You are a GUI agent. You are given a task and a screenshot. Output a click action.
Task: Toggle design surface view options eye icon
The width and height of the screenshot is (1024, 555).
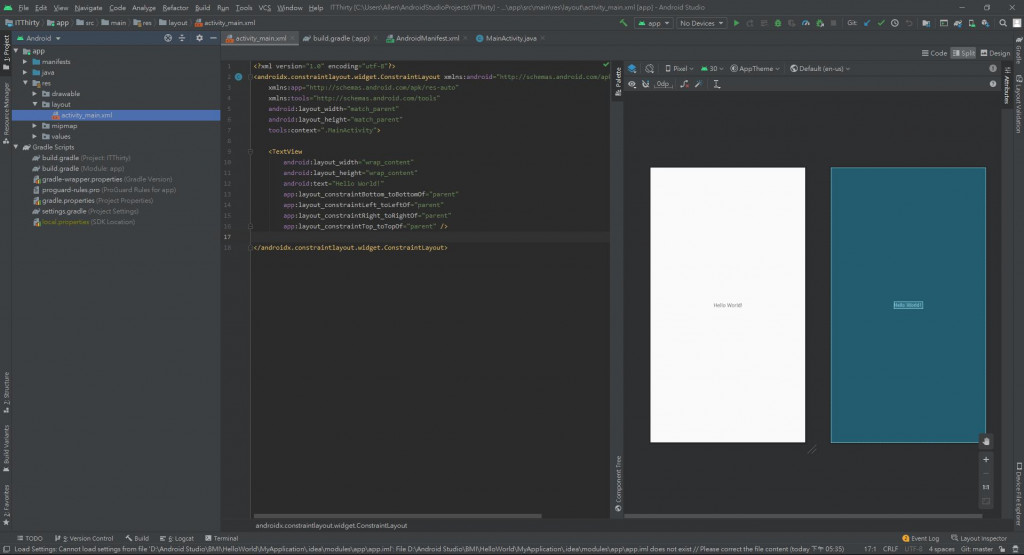click(x=633, y=85)
